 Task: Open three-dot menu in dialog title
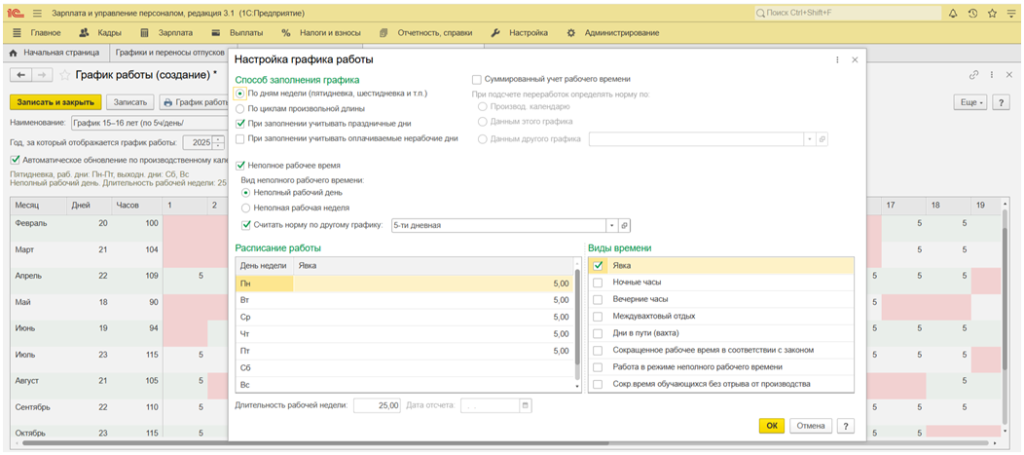point(837,59)
